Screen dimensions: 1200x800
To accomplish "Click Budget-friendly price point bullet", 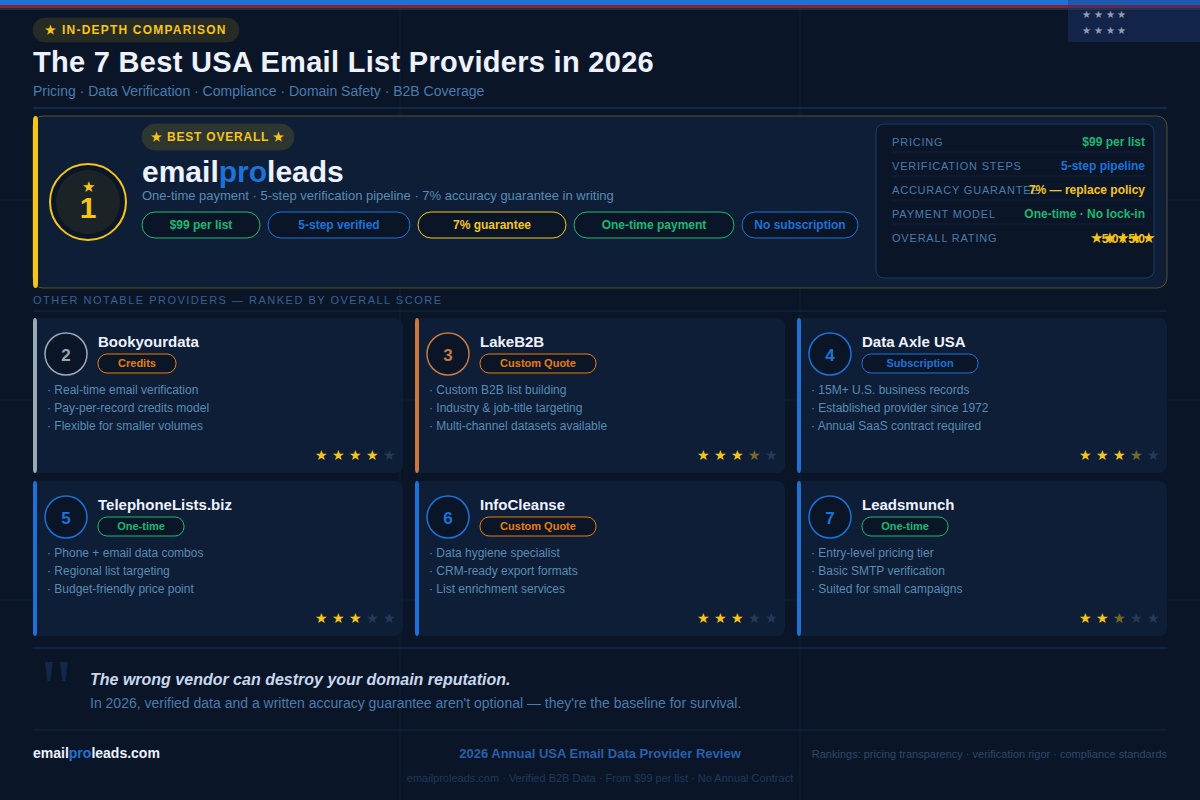I will [x=121, y=589].
